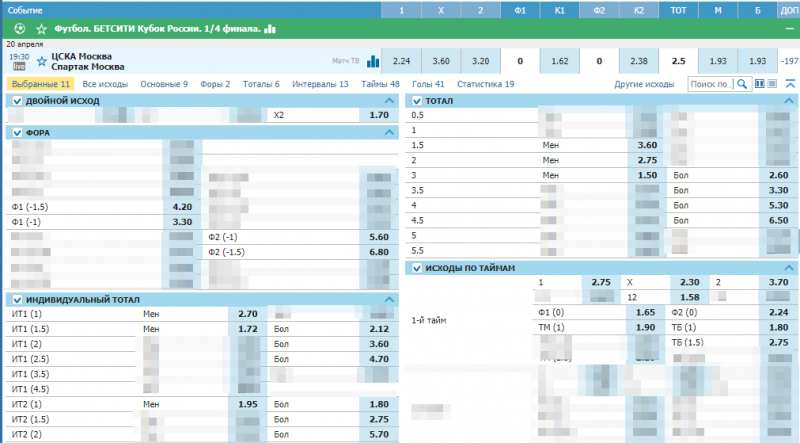This screenshot has width=800, height=443.
Task: Click the Другие исходы link
Action: coord(644,84)
